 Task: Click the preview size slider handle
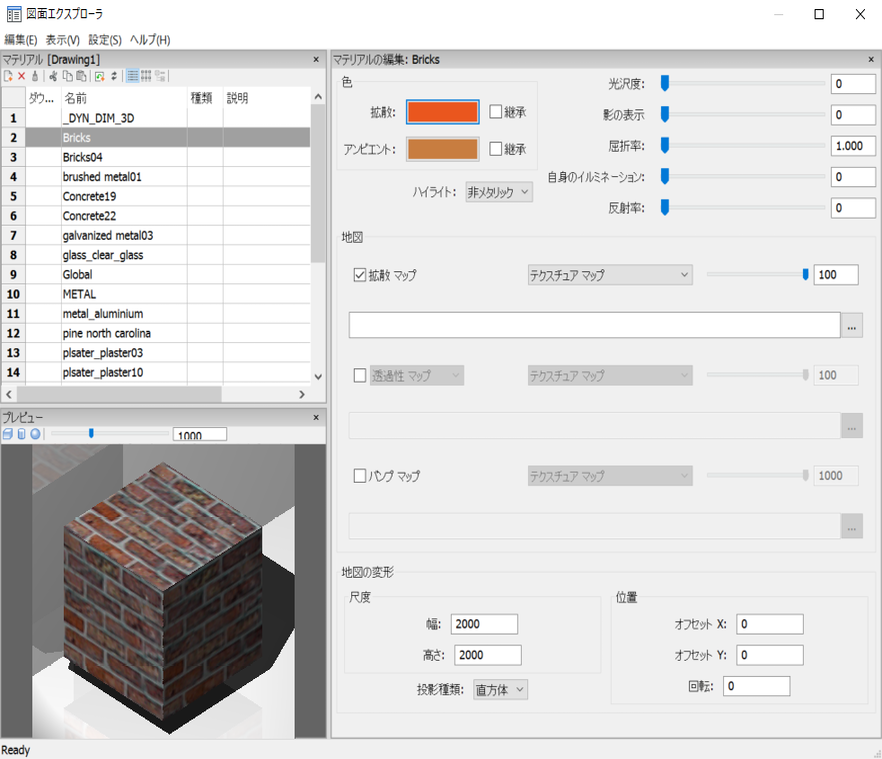coord(91,433)
